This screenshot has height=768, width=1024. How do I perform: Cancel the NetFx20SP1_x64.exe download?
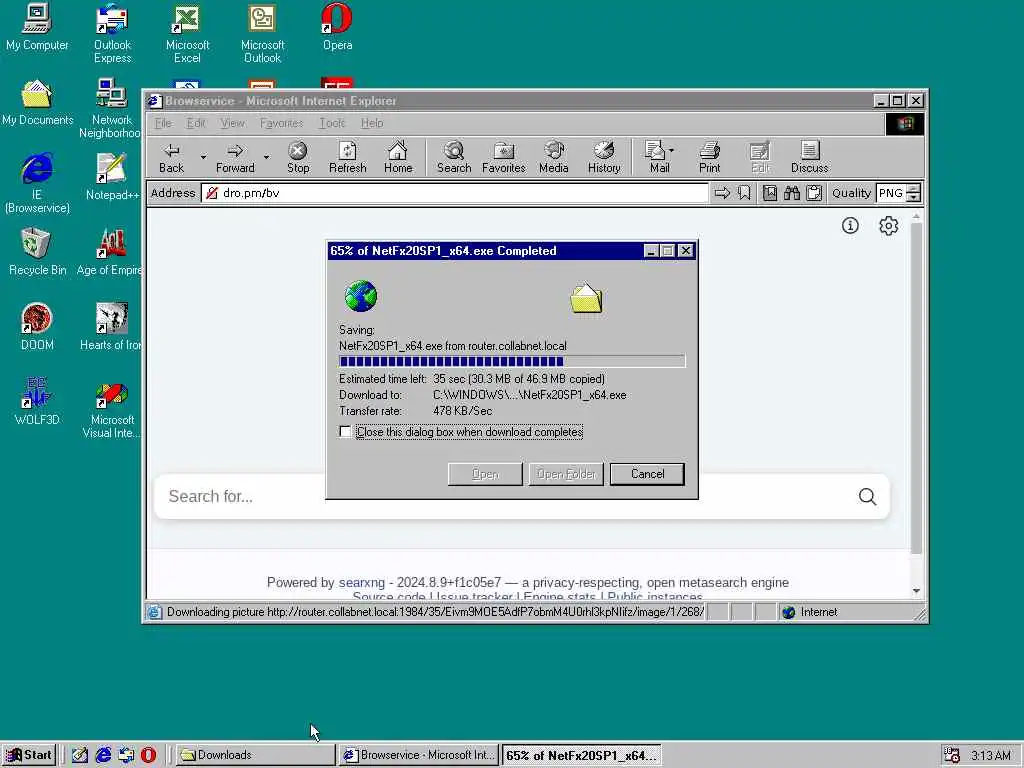point(647,474)
